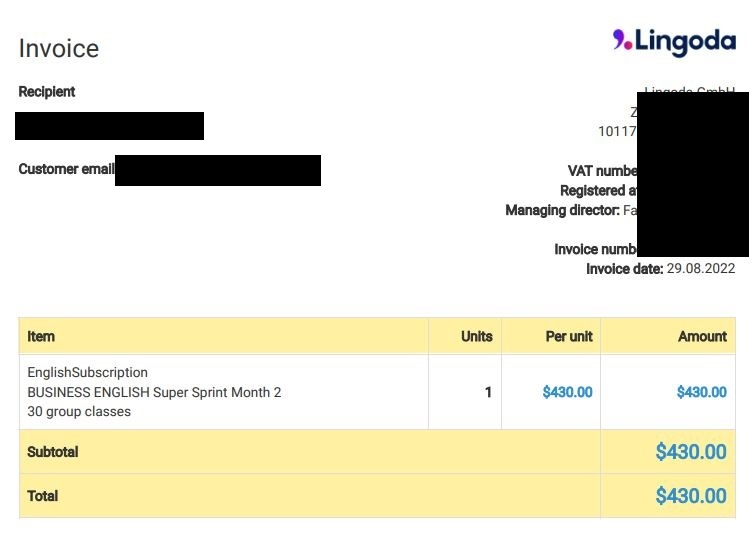
Task: Select the BUSINESS ENGLISH Super Sprint line
Action: coord(154,392)
